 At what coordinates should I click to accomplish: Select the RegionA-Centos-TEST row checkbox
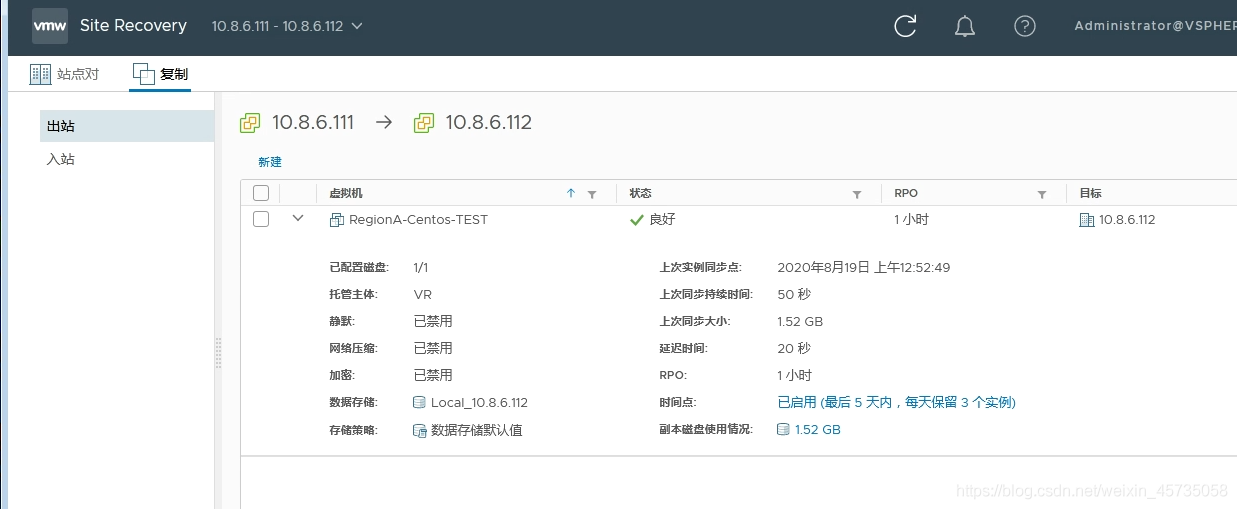coord(261,219)
